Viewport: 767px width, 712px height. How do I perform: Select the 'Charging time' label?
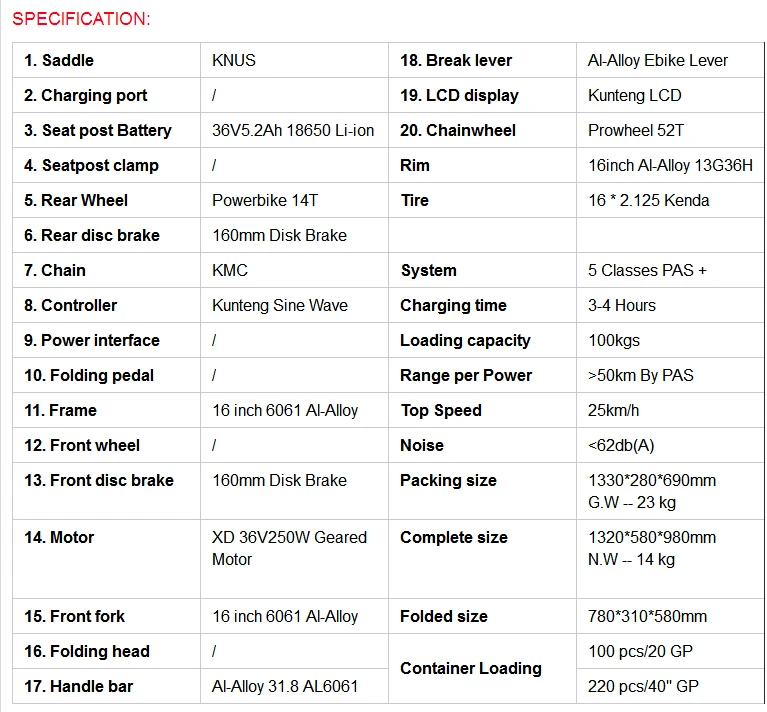coord(453,305)
